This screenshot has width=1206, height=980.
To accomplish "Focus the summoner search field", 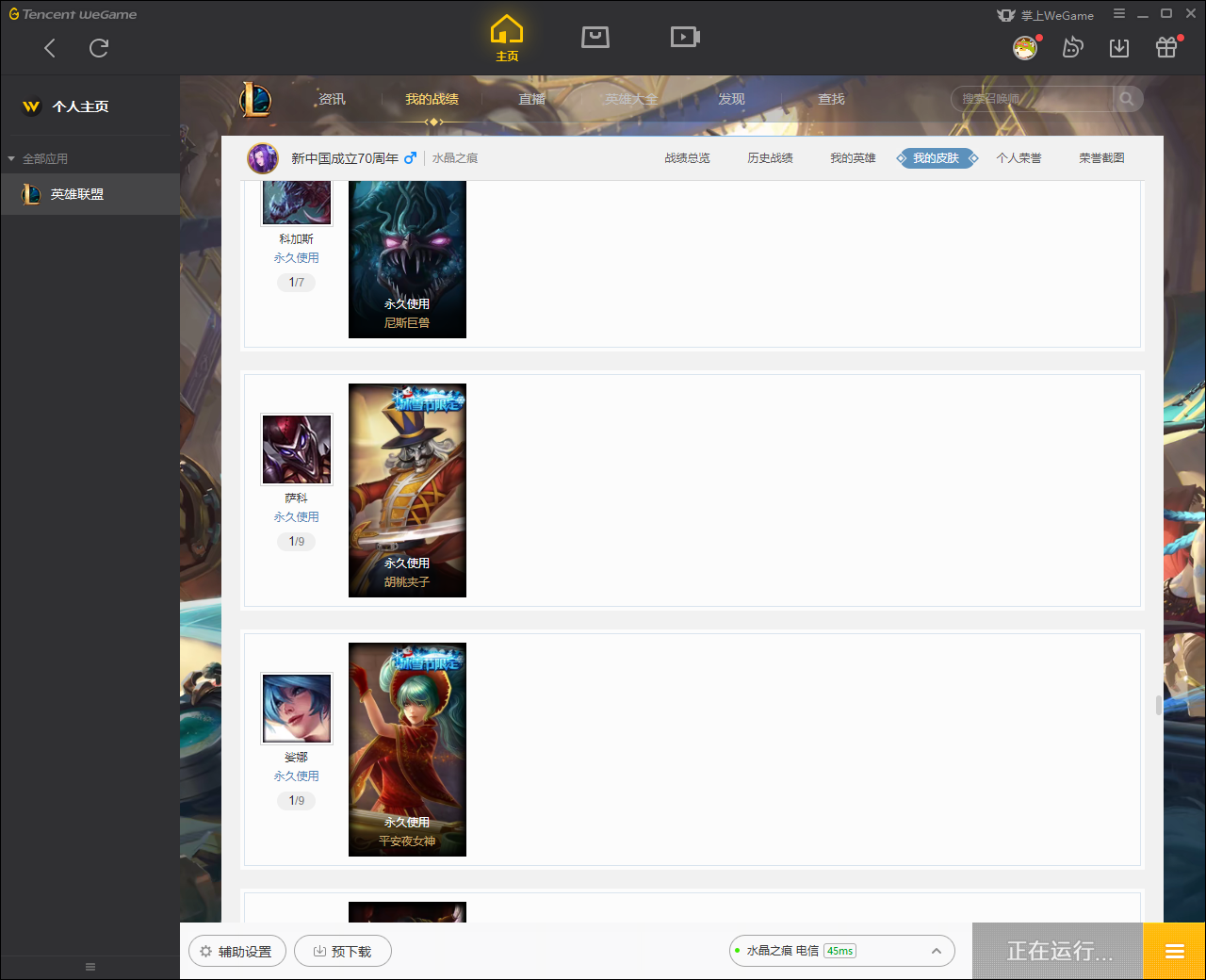I will point(1032,99).
